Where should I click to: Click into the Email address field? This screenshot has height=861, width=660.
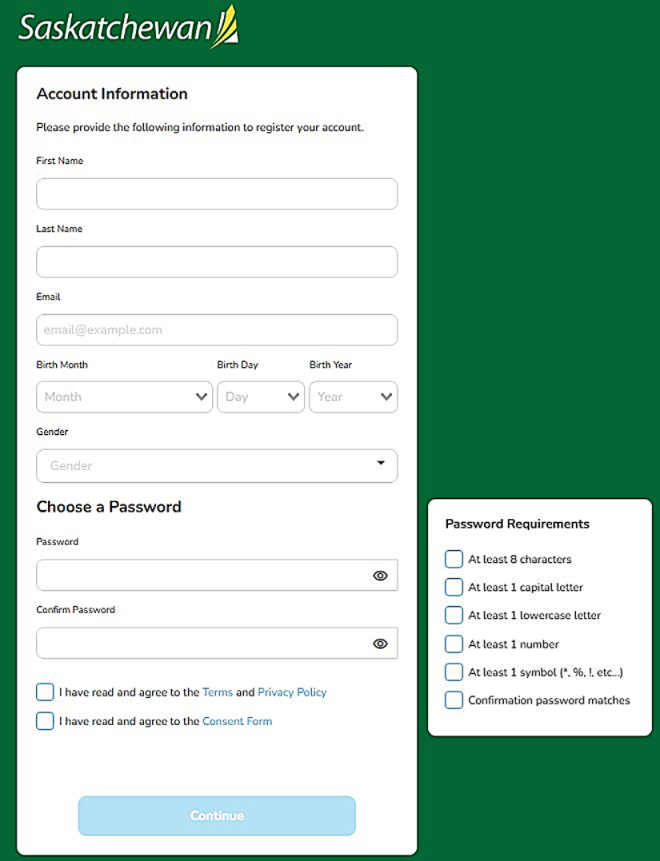(x=216, y=330)
